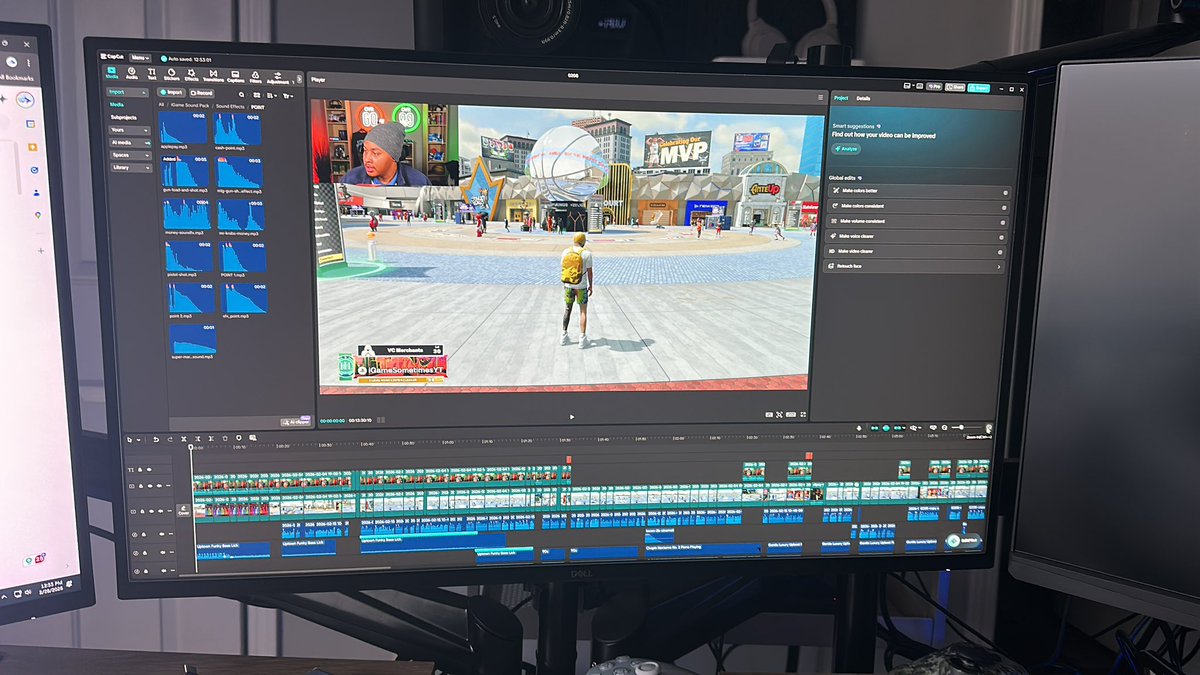Open the Text tab
This screenshot has height=675, width=1200.
[x=152, y=73]
